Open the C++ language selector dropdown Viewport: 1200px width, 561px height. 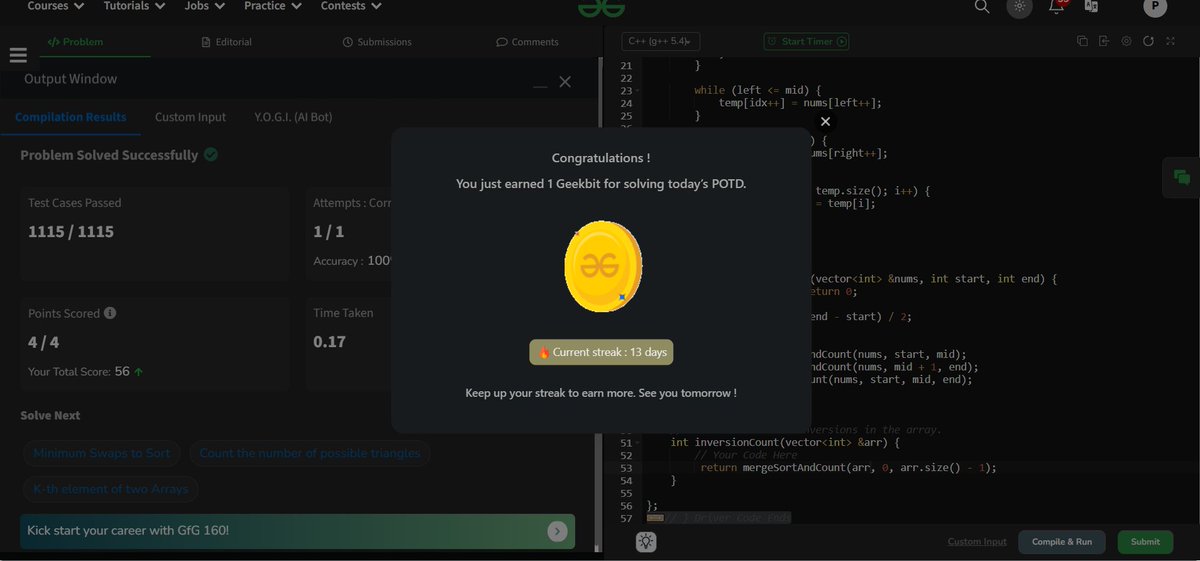pyautogui.click(x=661, y=42)
